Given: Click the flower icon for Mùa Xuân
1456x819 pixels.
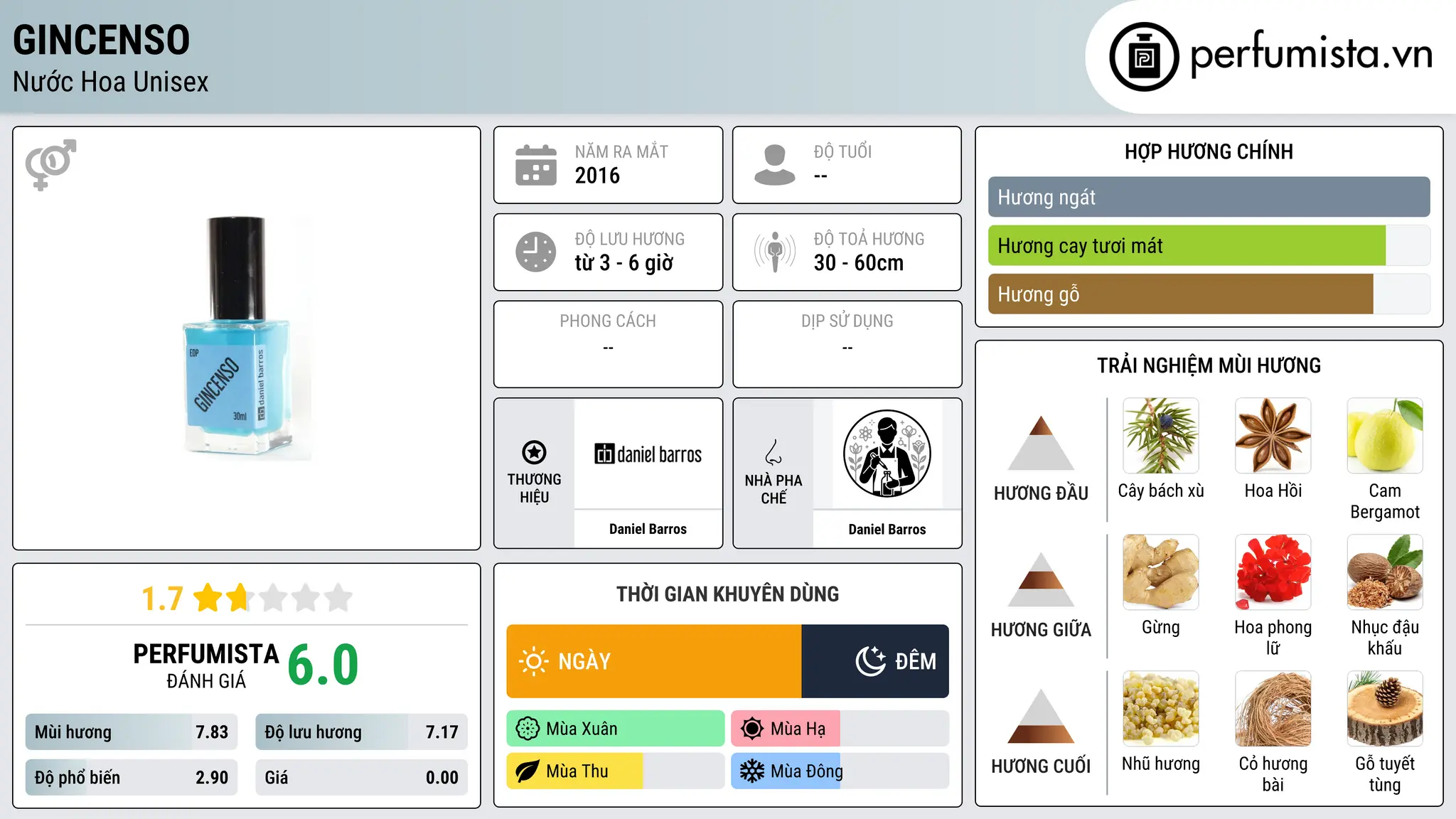Looking at the screenshot, I should [528, 729].
